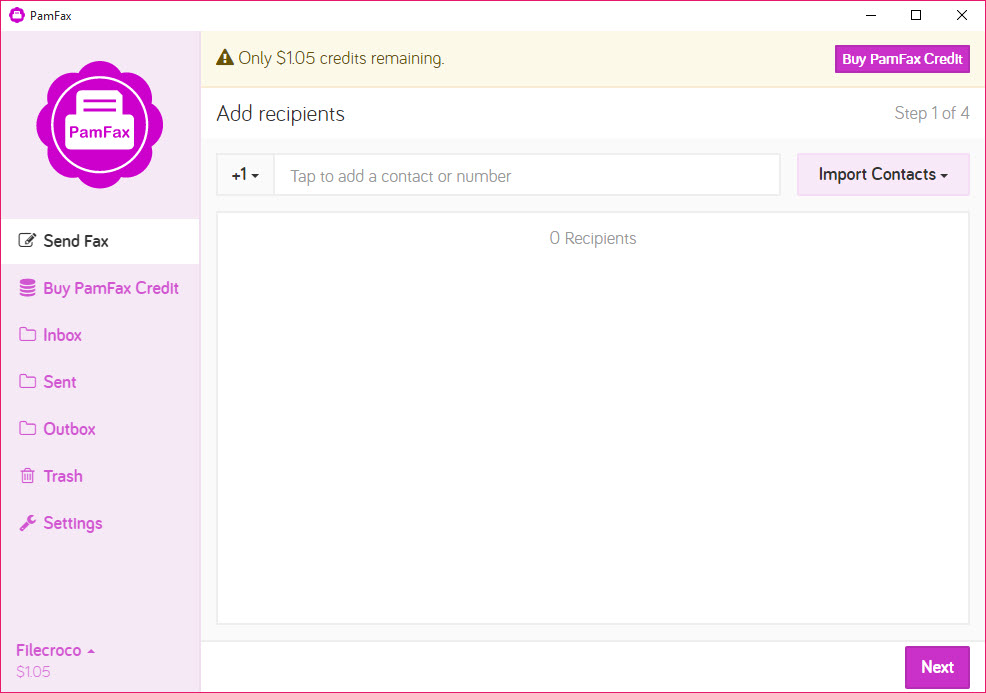Maximize the PamFax window
The image size is (986, 693).
coord(916,15)
